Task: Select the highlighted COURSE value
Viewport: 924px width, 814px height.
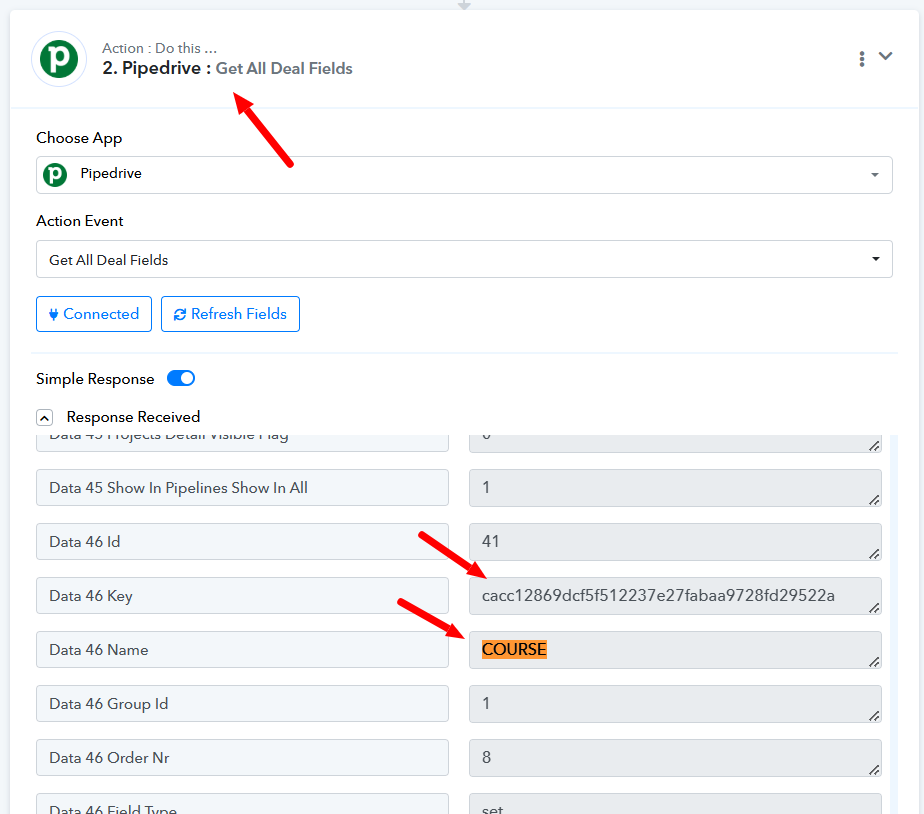Action: click(514, 649)
